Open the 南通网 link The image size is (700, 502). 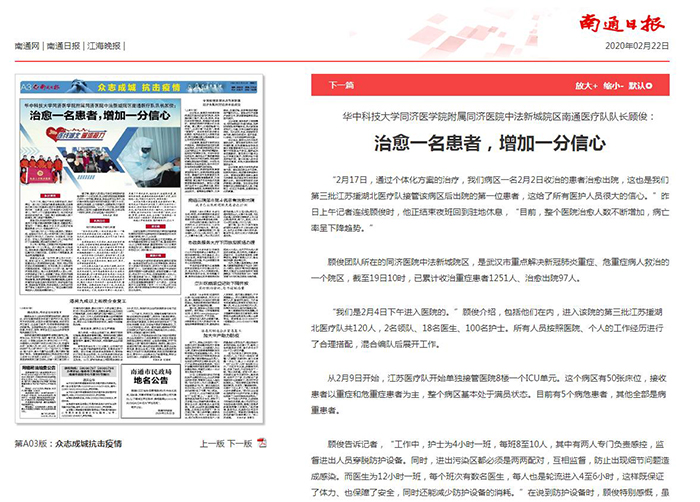(x=26, y=46)
